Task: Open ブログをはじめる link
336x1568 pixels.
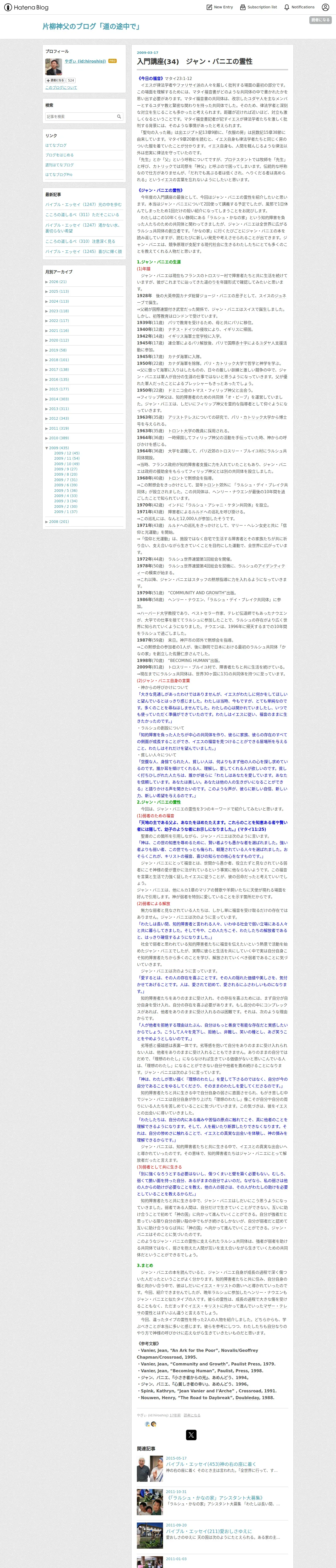Action: 59,155
